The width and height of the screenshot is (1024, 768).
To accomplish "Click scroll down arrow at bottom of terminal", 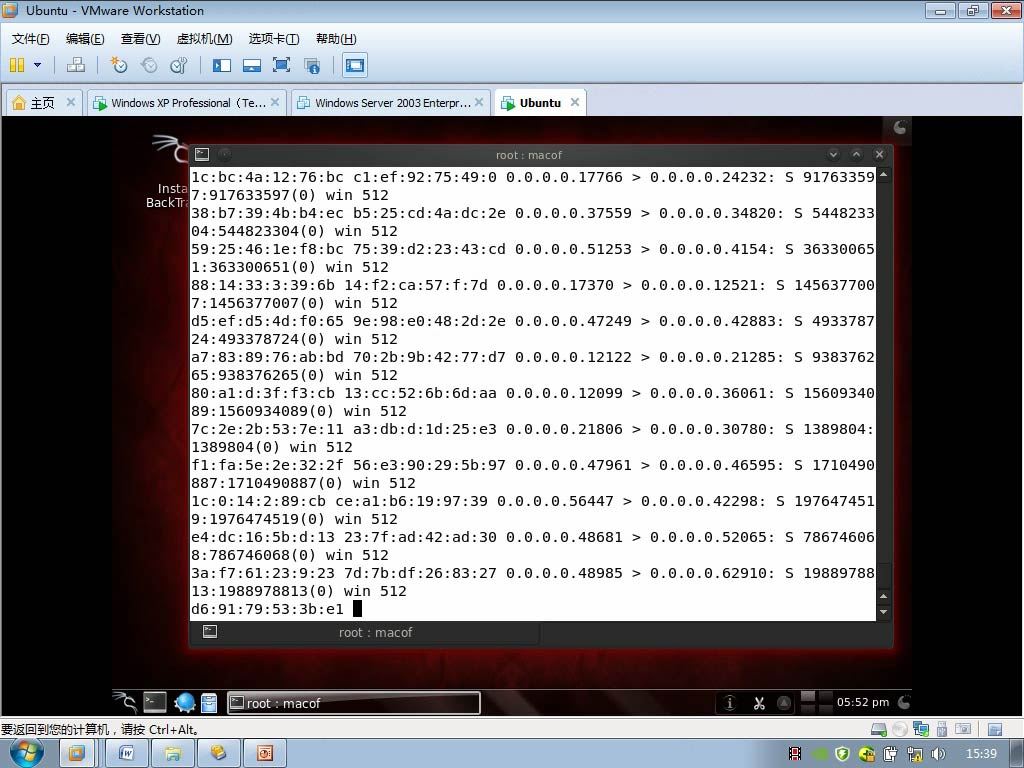I will pyautogui.click(x=884, y=612).
